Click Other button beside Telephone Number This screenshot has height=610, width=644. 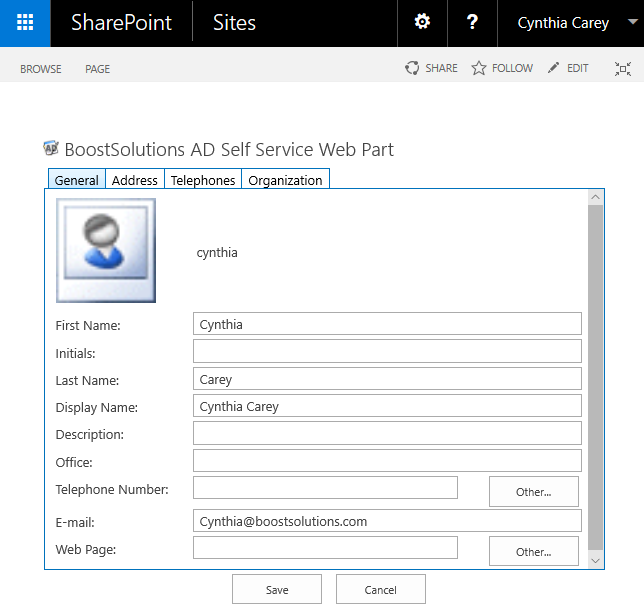tap(534, 492)
